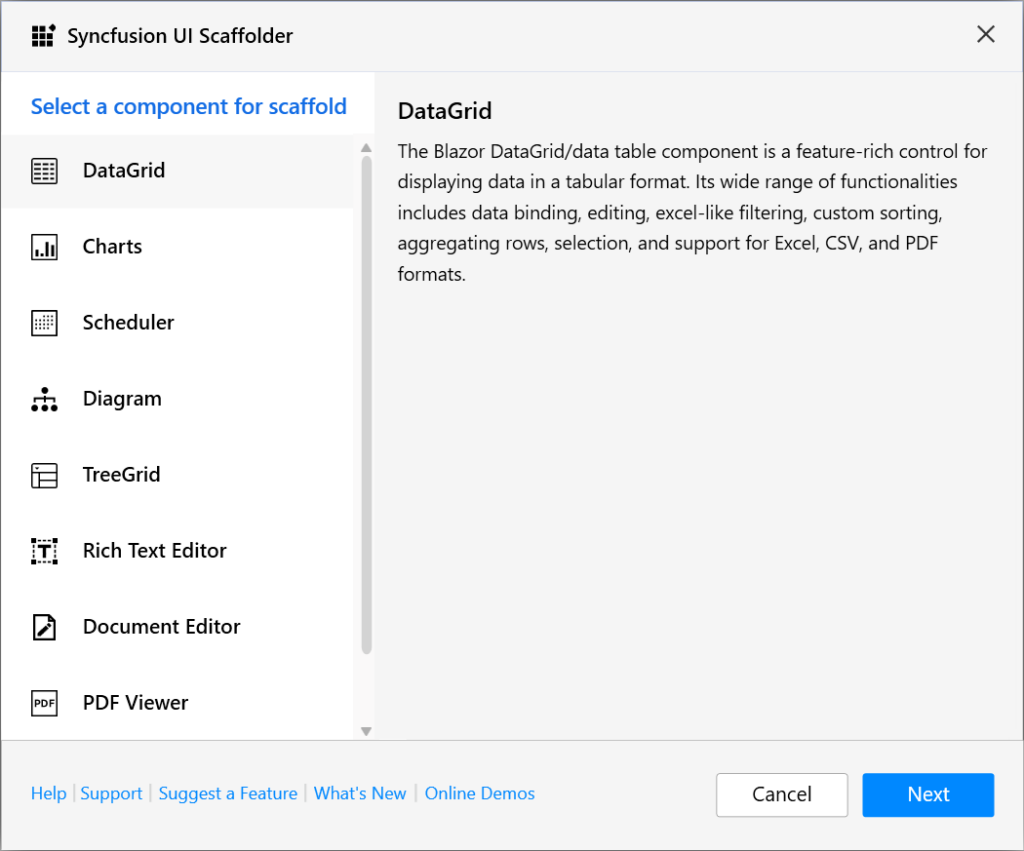Image resolution: width=1024 pixels, height=851 pixels.
Task: Select the DataGrid component icon
Action: click(x=44, y=170)
